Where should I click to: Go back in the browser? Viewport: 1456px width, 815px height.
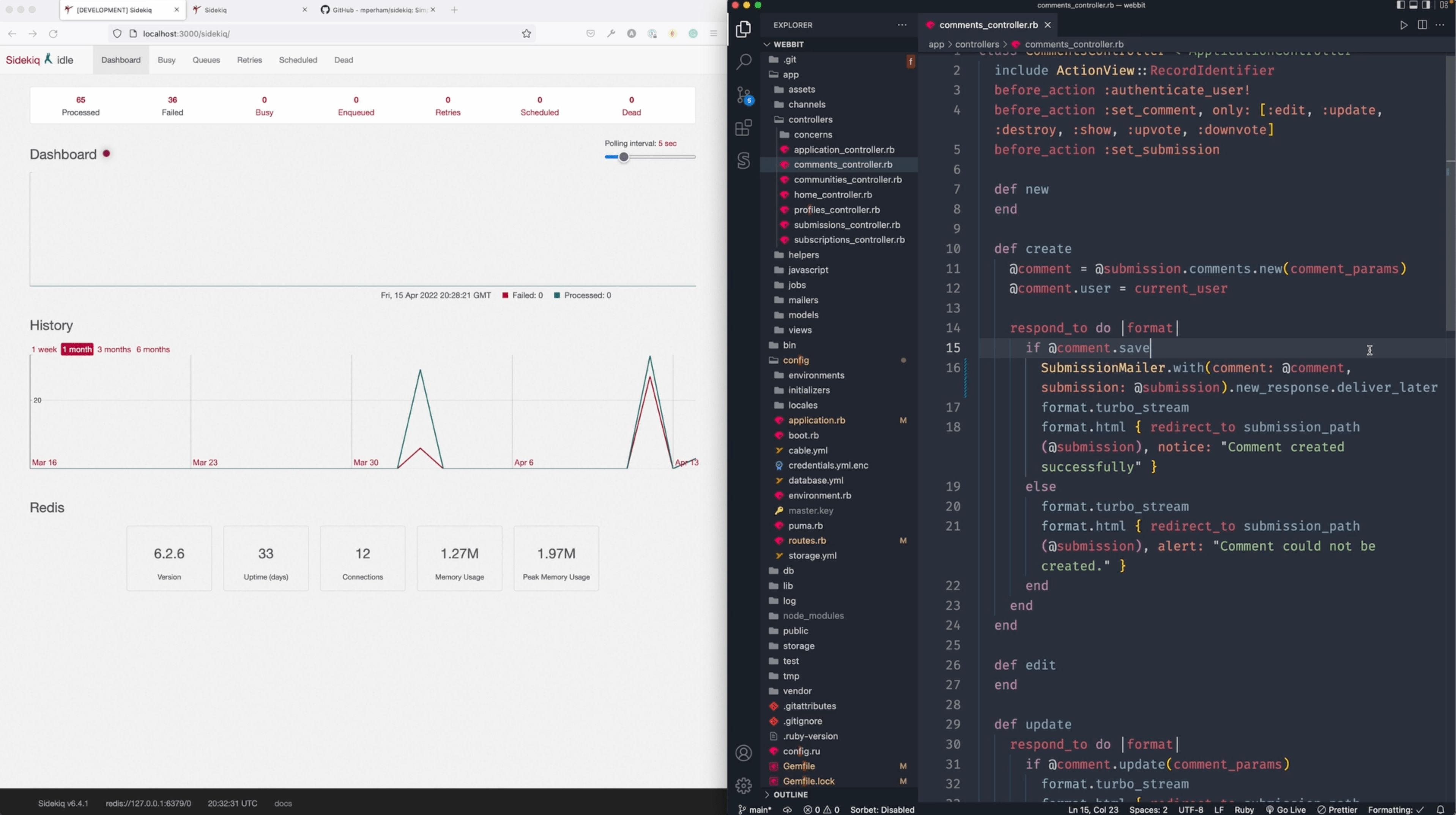click(12, 34)
